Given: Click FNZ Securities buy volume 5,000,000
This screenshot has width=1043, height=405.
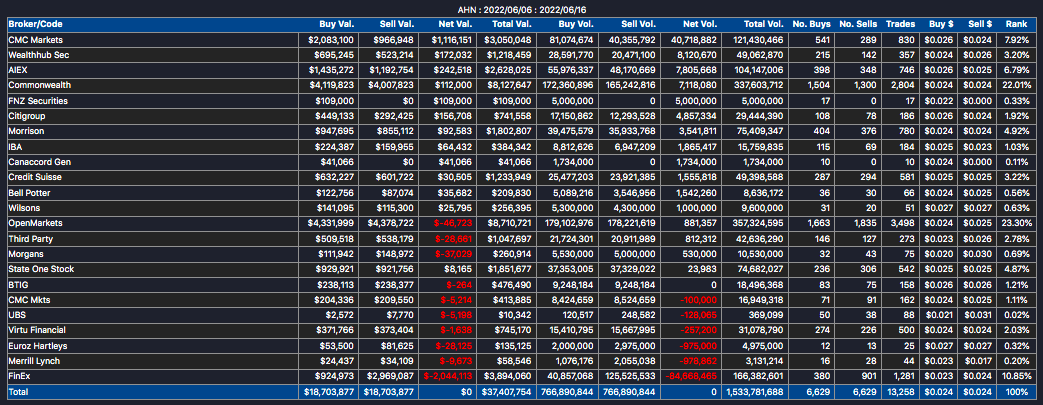Looking at the screenshot, I should [575, 100].
